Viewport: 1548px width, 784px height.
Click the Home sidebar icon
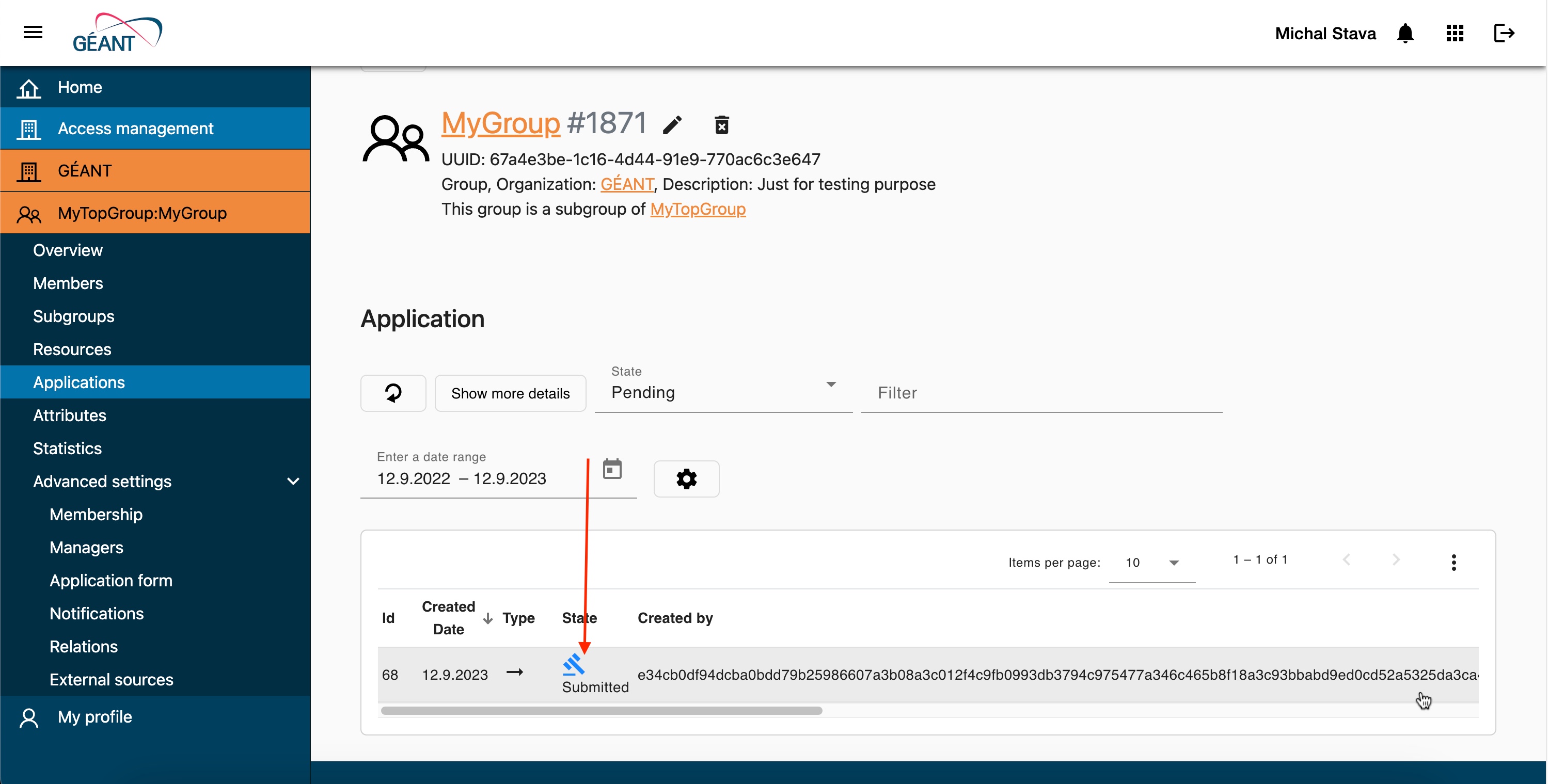pyautogui.click(x=29, y=88)
